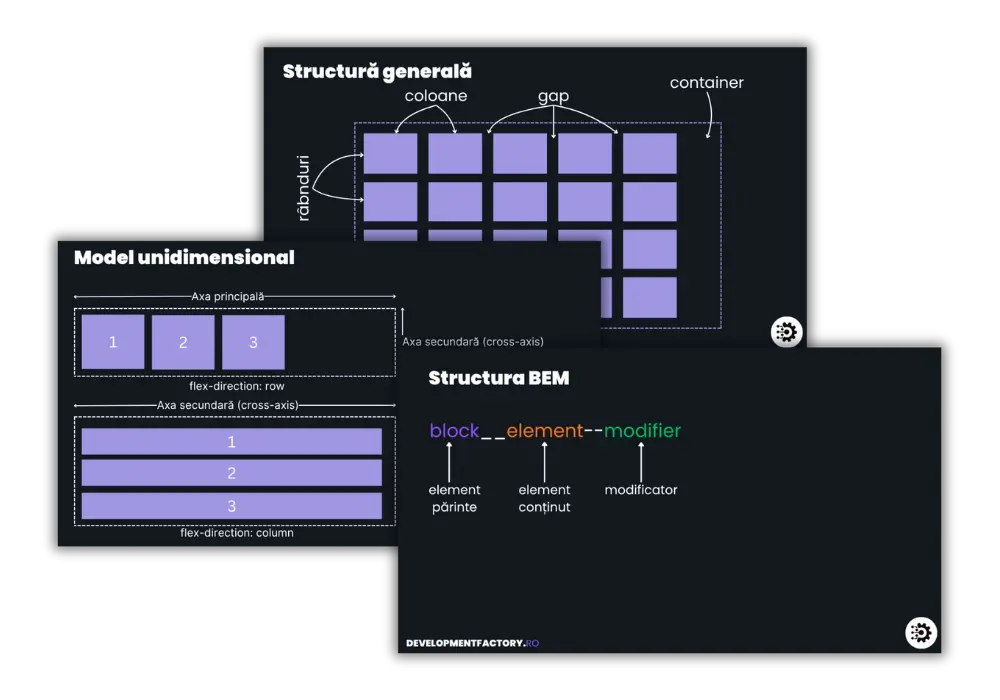Click the orange 'element' text
This screenshot has height=700, width=1000.
tap(544, 431)
